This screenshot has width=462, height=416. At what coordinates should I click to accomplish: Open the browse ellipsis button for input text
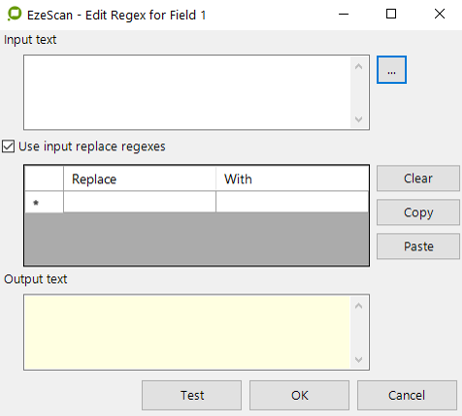tap(391, 70)
